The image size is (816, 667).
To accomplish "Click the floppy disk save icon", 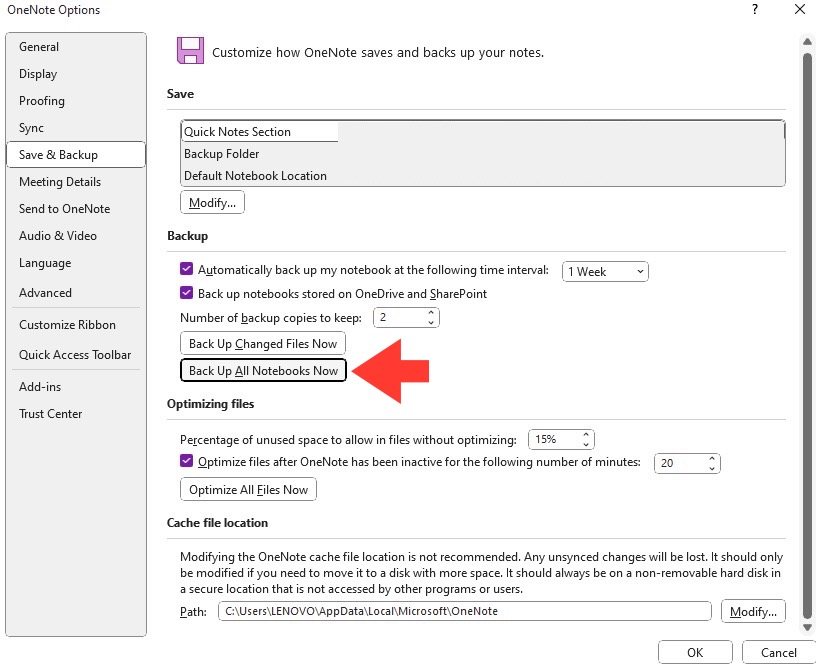I will 190,50.
